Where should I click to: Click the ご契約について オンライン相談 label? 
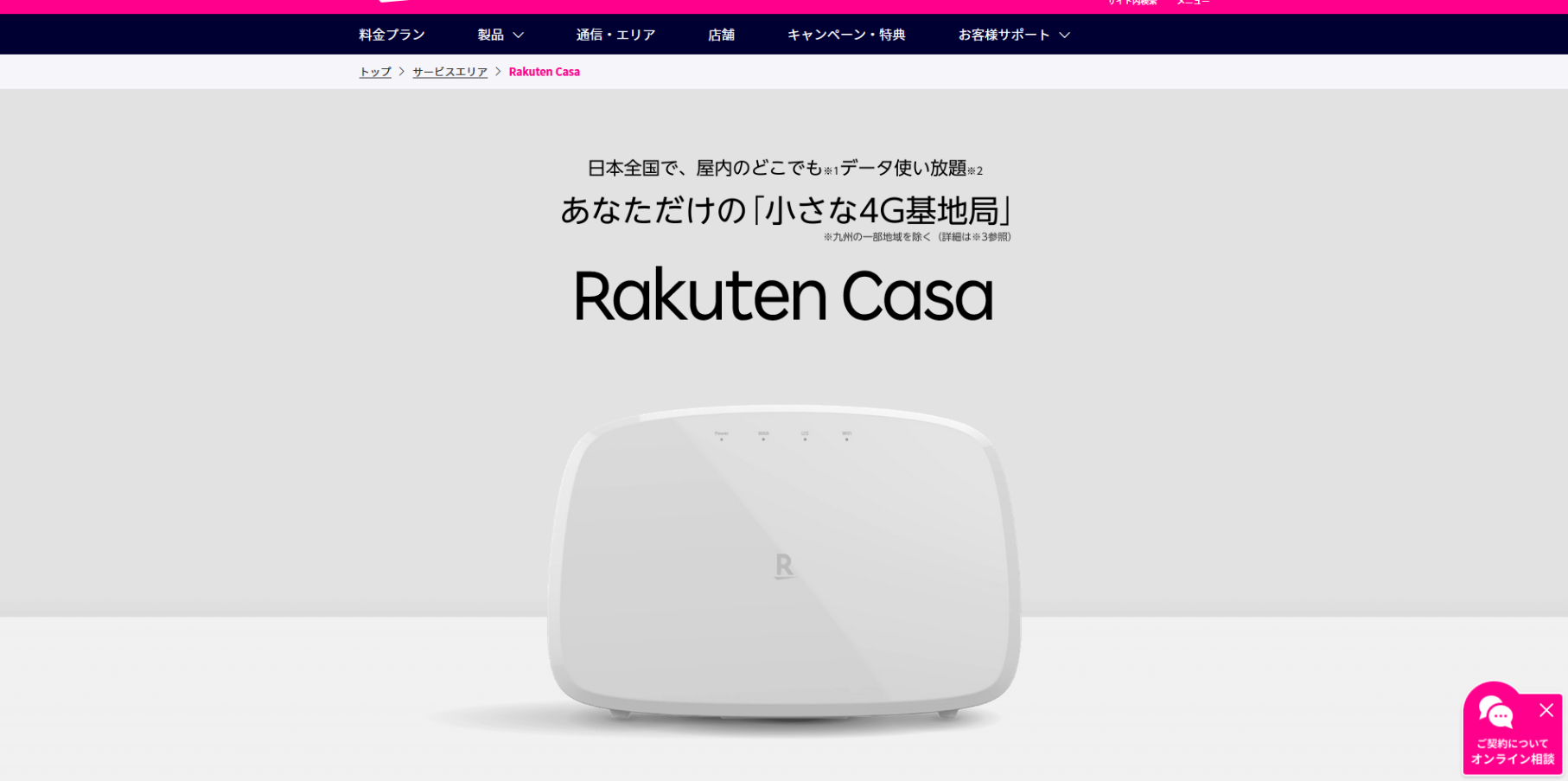[1512, 752]
